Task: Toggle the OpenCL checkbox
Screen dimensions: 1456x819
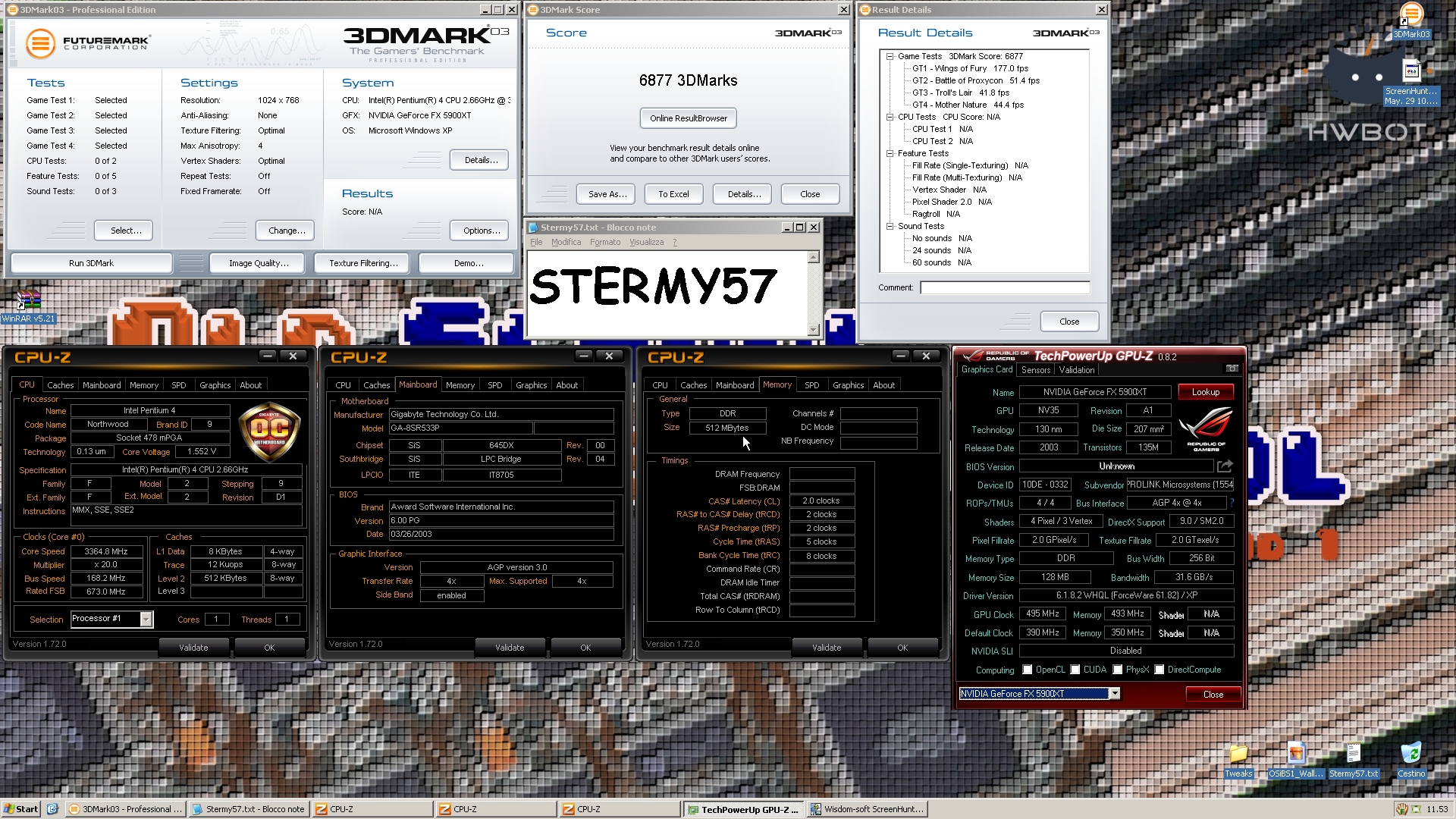Action: (1028, 670)
